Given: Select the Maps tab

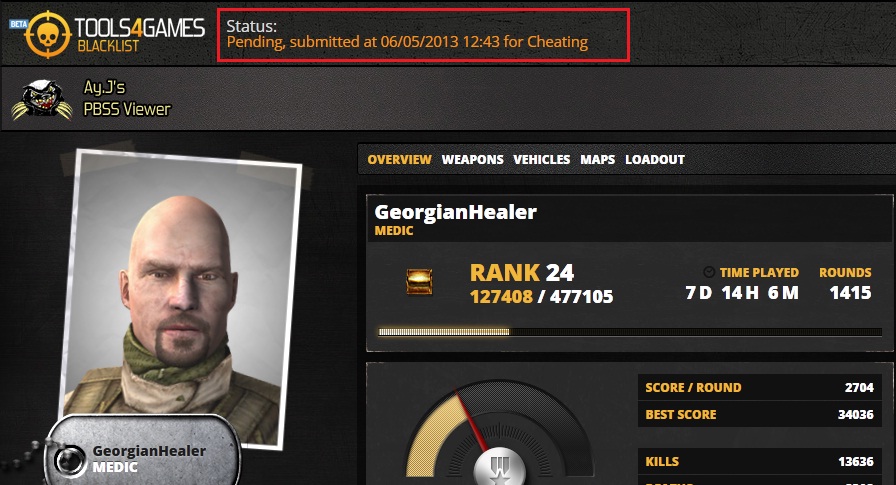Looking at the screenshot, I should [597, 159].
